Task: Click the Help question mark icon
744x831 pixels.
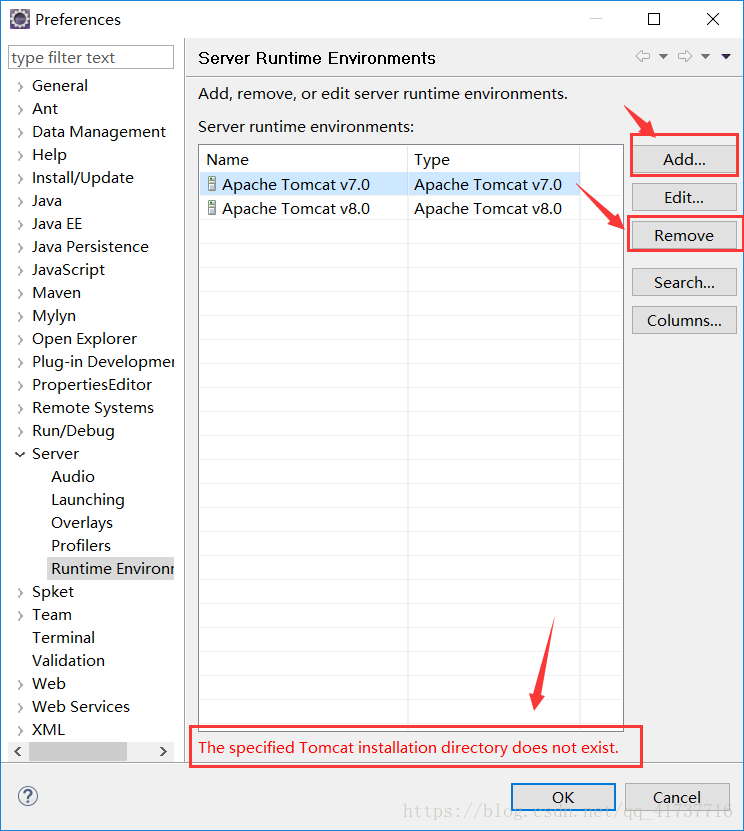Action: coord(28,796)
